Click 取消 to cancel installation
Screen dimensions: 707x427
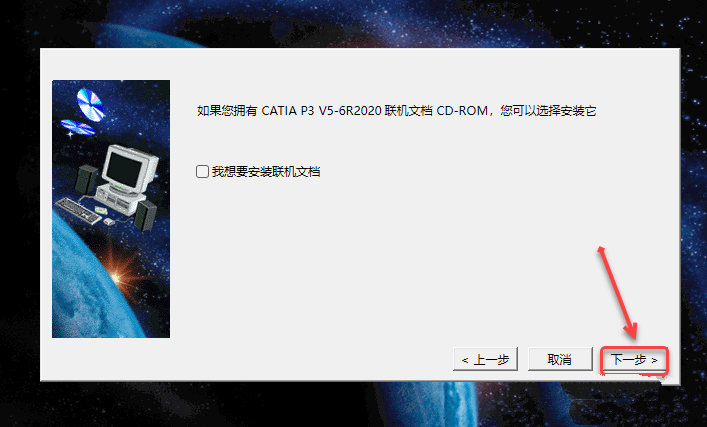[x=560, y=359]
